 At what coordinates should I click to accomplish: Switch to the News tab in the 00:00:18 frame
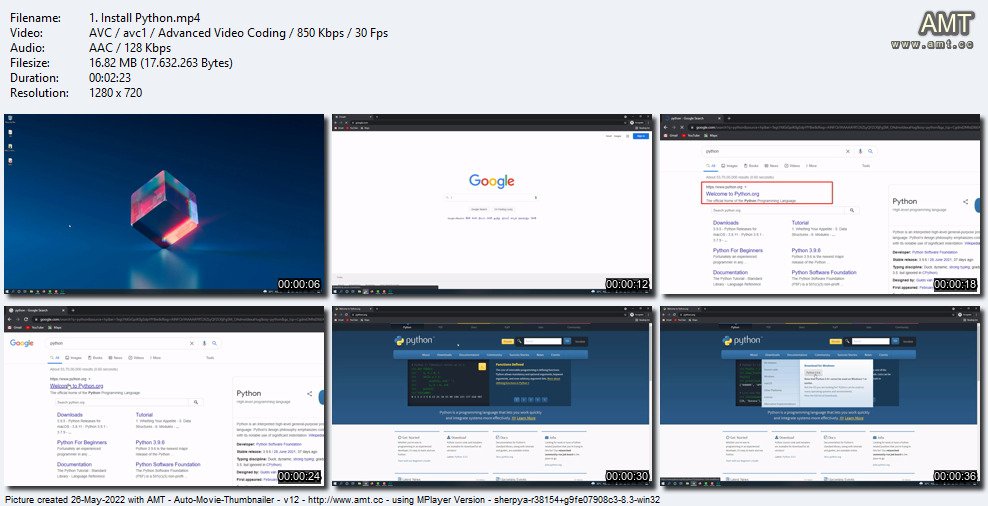(772, 166)
